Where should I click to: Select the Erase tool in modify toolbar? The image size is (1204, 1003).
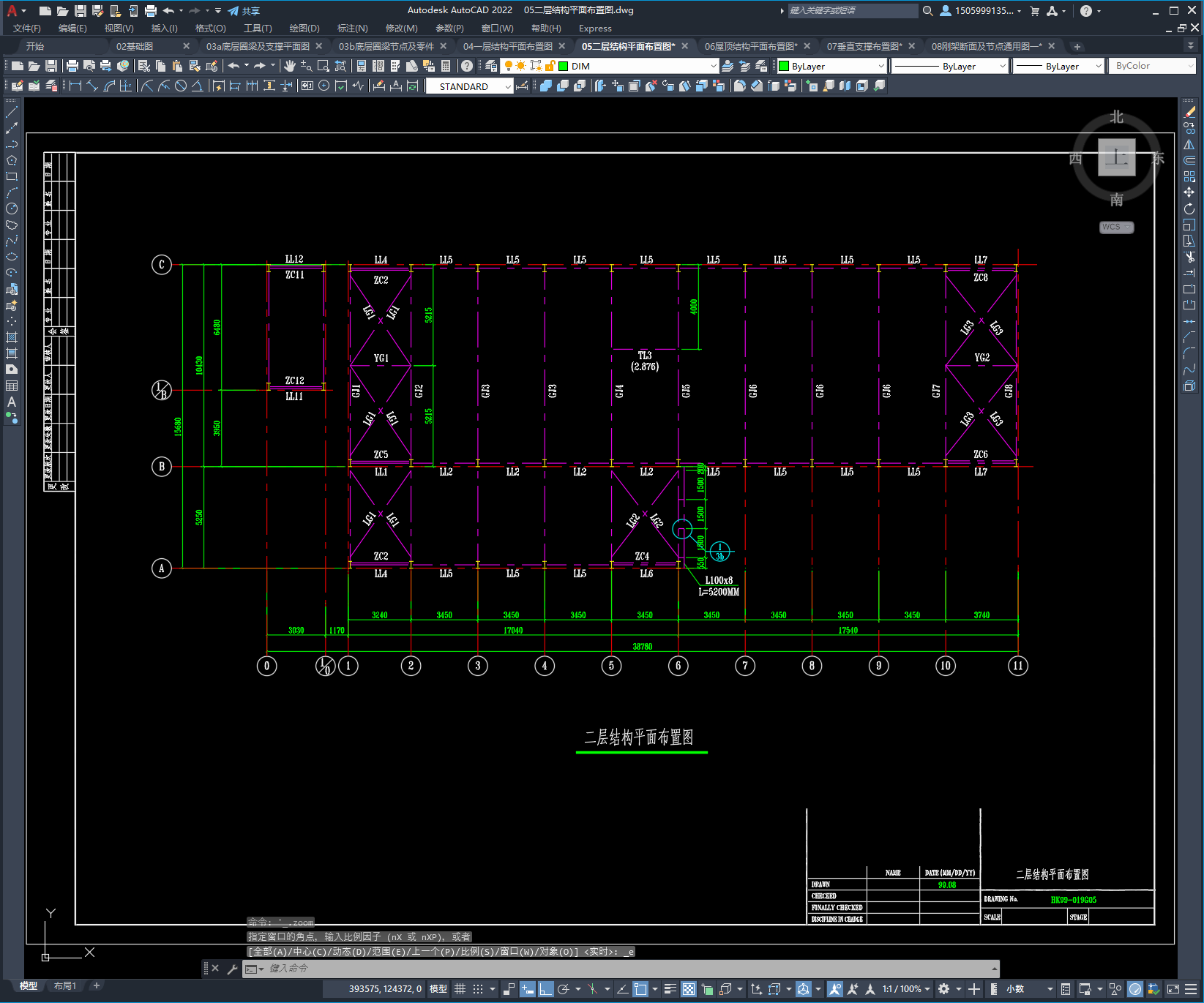point(1189,112)
